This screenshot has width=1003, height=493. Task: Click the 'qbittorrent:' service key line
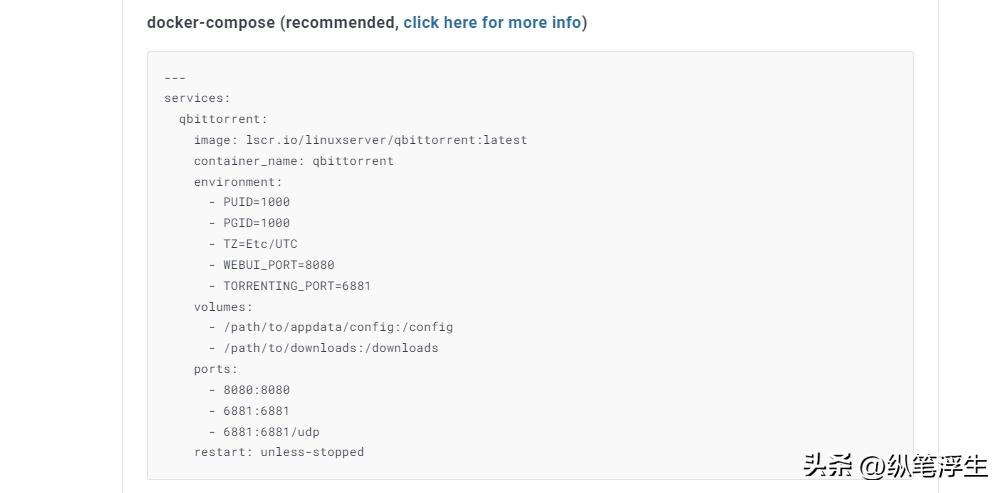tap(223, 119)
